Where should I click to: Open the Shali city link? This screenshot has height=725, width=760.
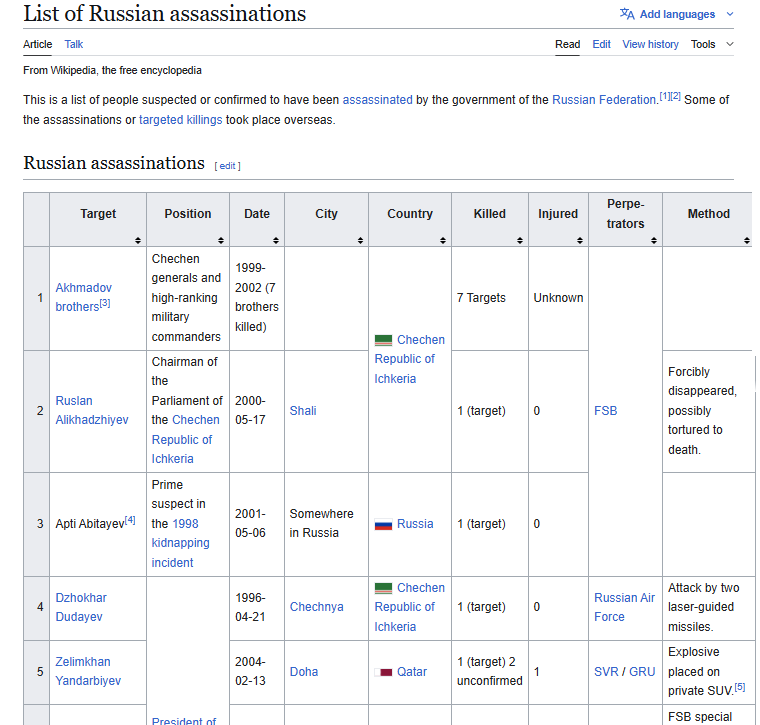coord(303,411)
